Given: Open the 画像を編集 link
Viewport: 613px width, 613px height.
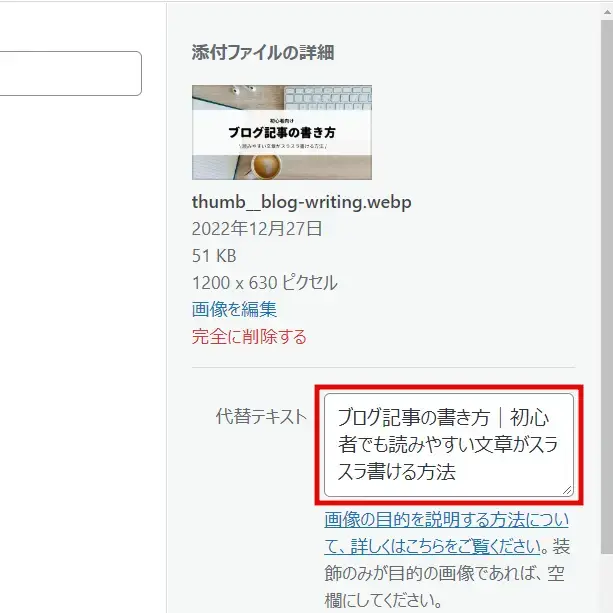Looking at the screenshot, I should coord(234,309).
